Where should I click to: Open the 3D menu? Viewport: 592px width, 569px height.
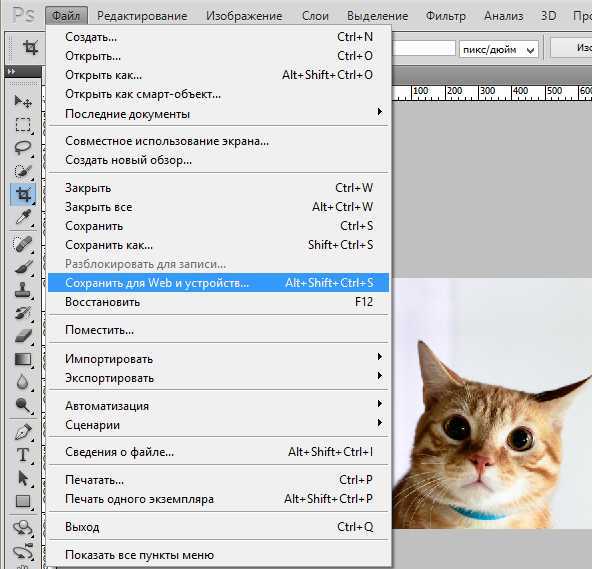(x=548, y=16)
